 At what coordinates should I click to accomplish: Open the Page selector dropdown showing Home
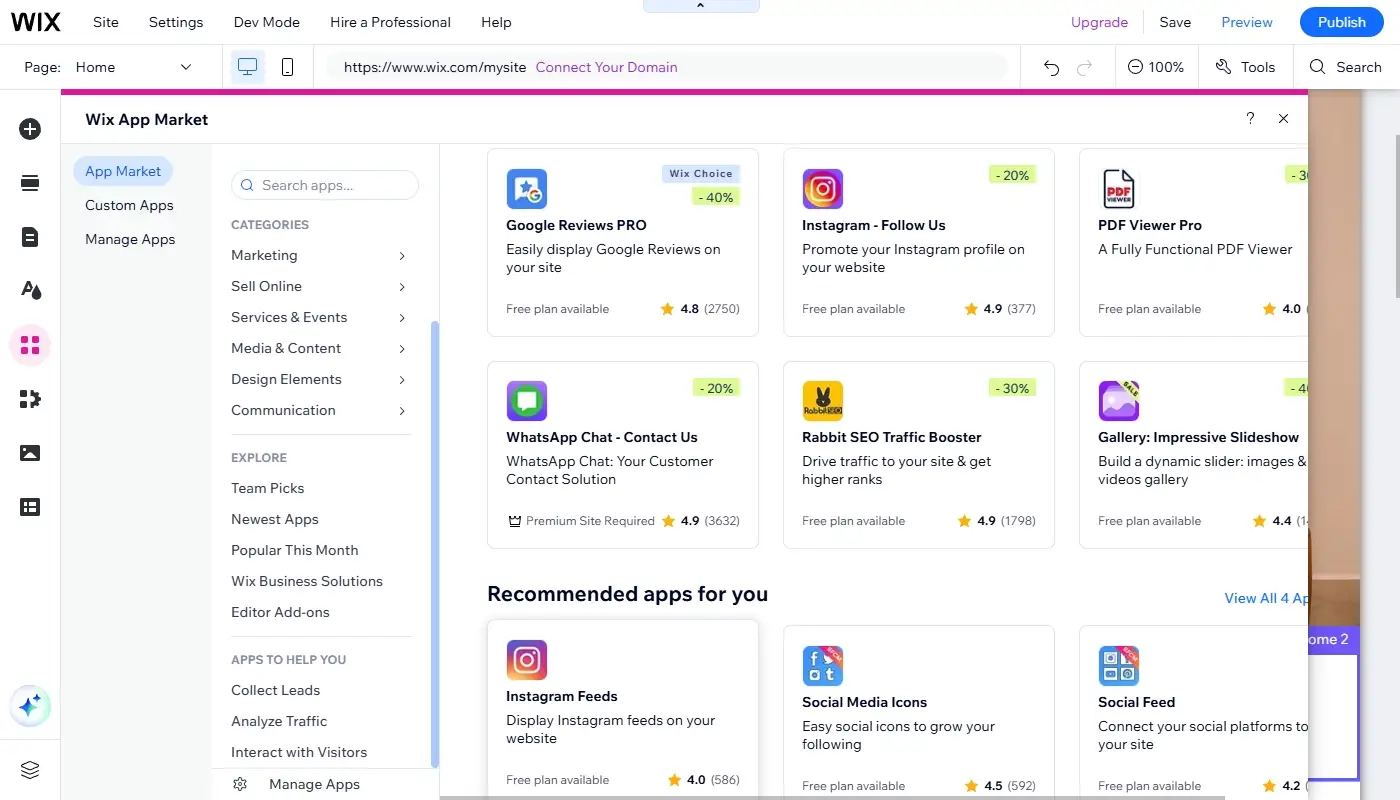(x=137, y=67)
